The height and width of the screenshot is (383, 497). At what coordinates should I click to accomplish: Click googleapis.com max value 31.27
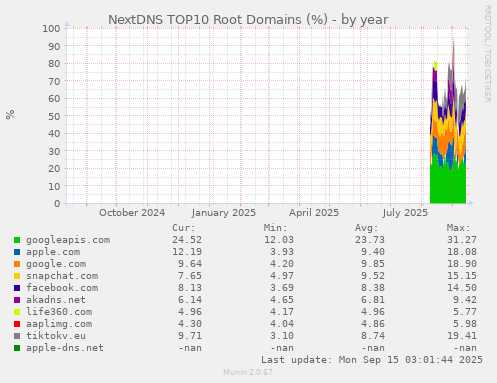pyautogui.click(x=462, y=240)
